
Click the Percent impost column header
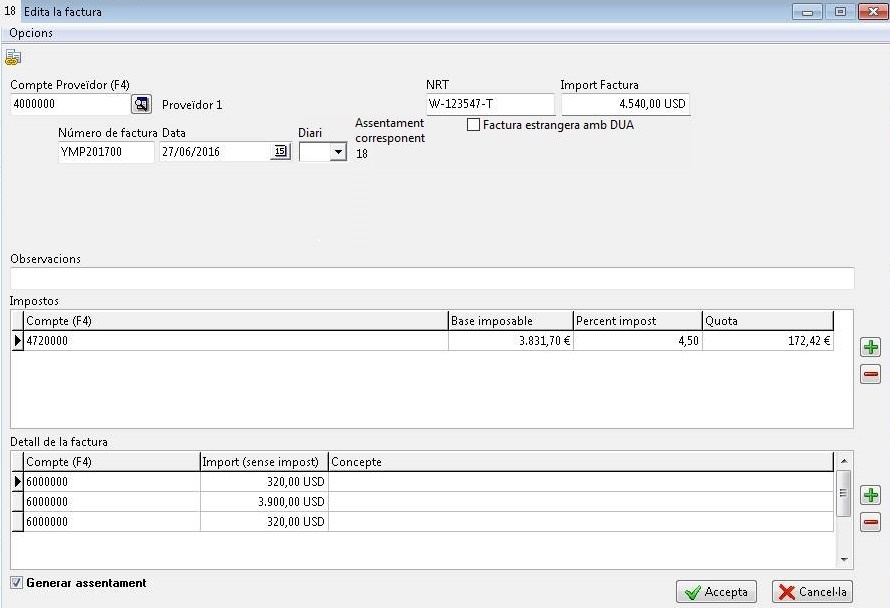[638, 321]
